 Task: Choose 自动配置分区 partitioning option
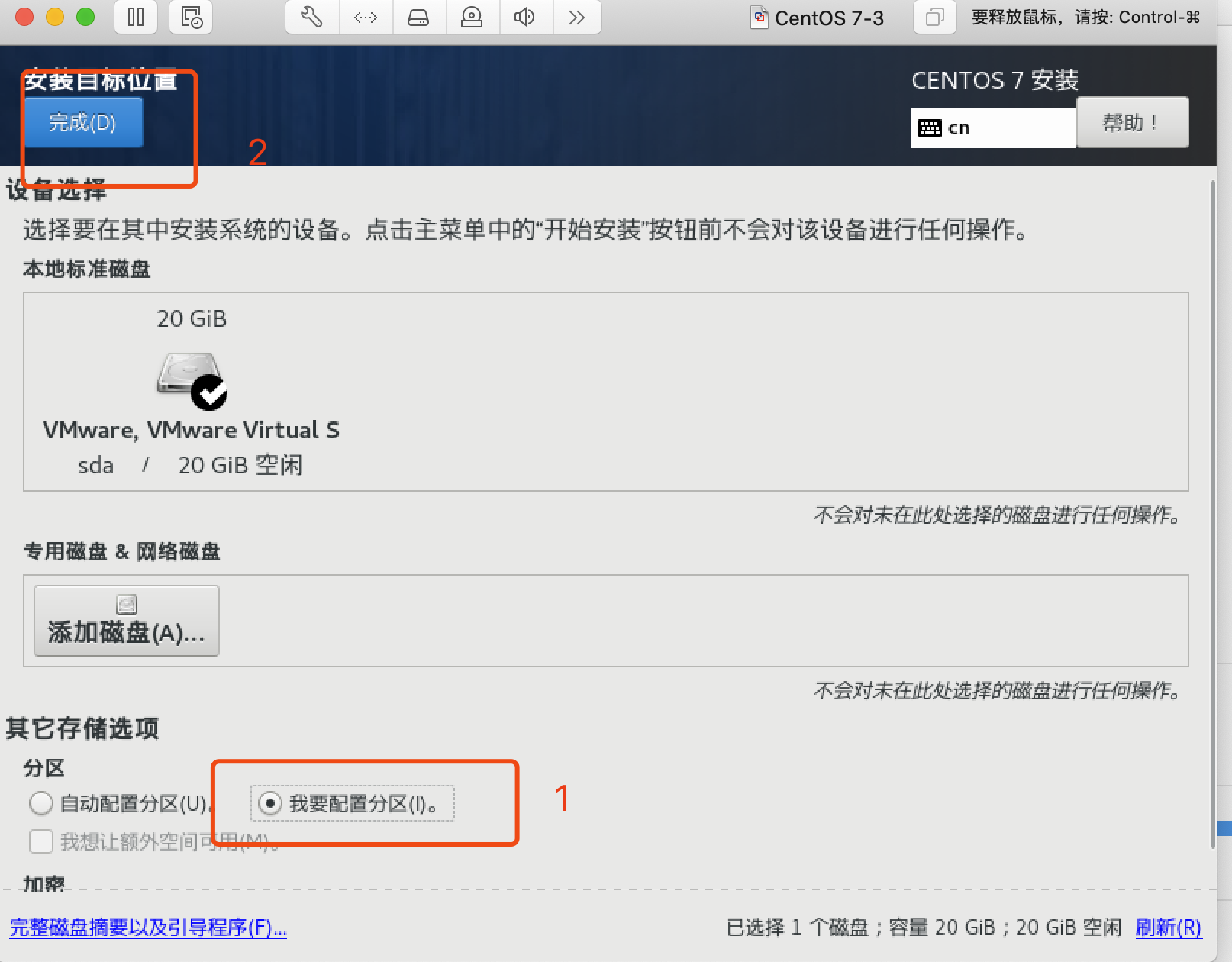pos(41,803)
